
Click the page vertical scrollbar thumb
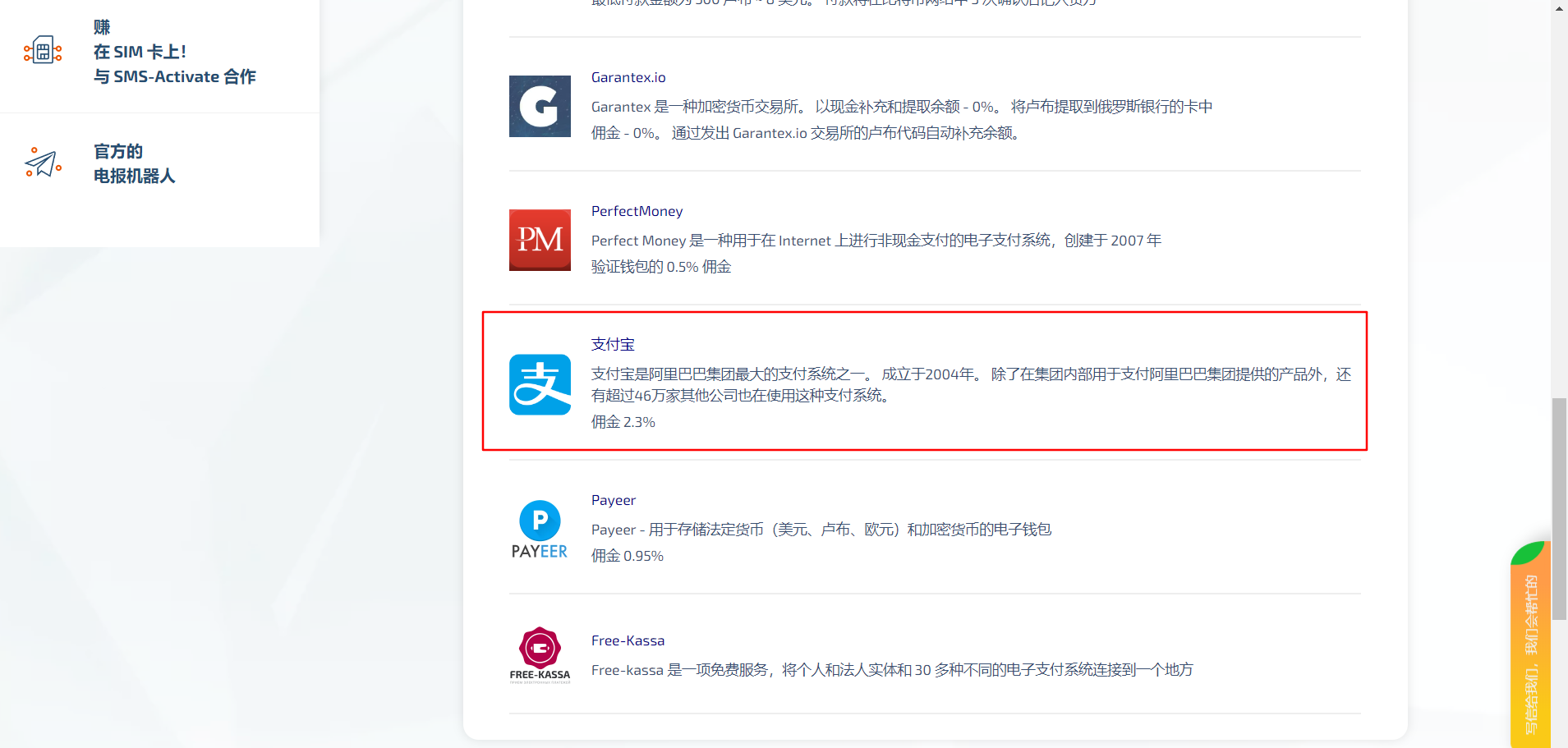pyautogui.click(x=1559, y=509)
